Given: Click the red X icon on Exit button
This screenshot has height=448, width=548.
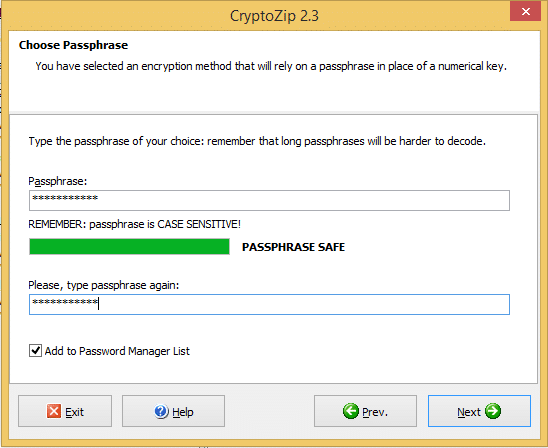Looking at the screenshot, I should pyautogui.click(x=54, y=411).
